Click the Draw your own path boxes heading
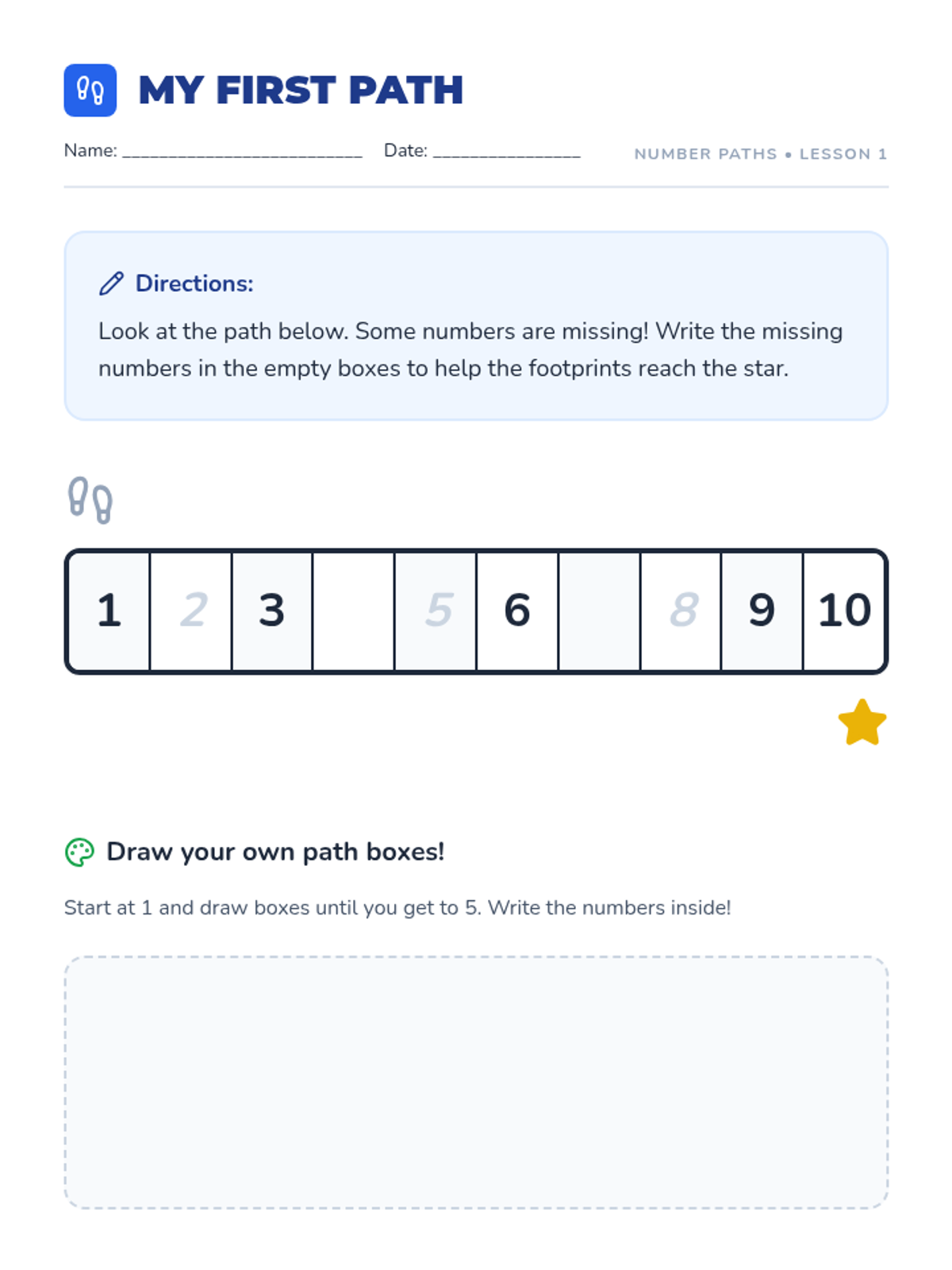The width and height of the screenshot is (952, 1270). 275,852
